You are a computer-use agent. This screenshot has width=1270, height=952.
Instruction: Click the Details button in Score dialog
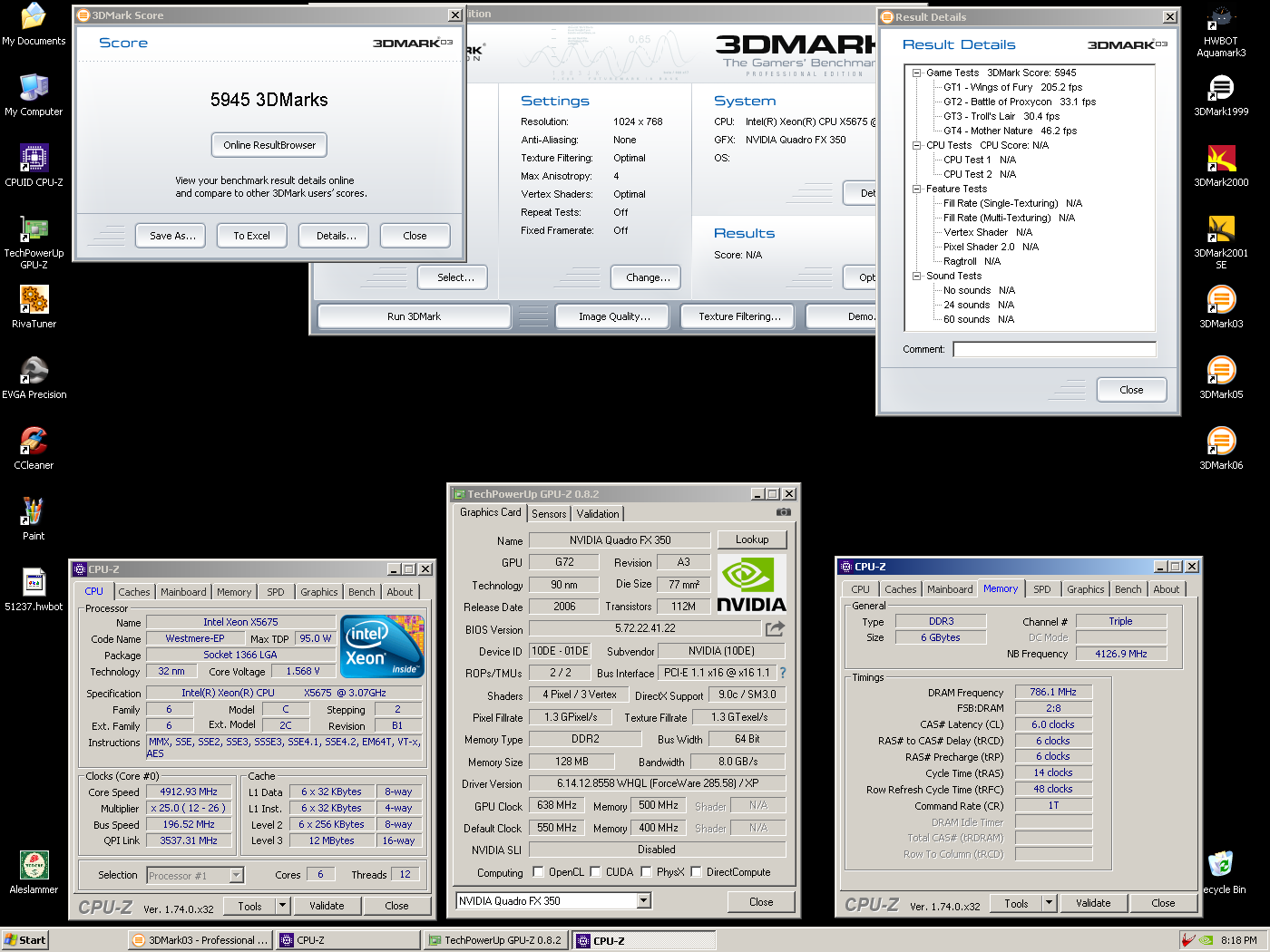click(x=336, y=236)
